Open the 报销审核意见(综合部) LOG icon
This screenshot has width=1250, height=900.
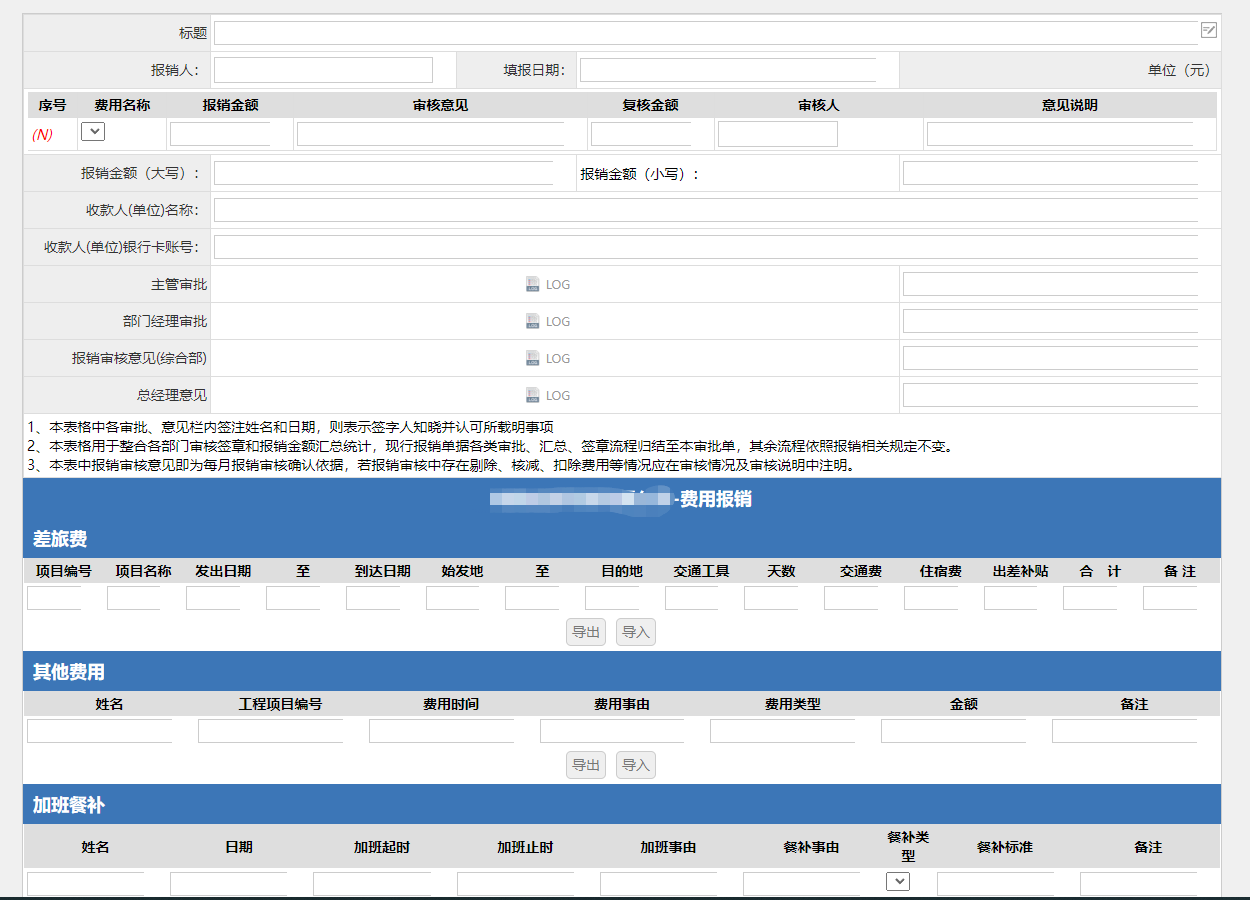coord(533,358)
